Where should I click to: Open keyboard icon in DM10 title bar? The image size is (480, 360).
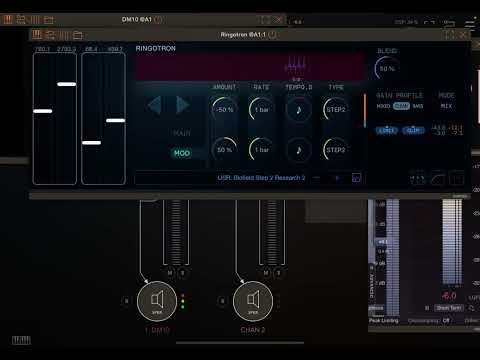(x=8, y=19)
